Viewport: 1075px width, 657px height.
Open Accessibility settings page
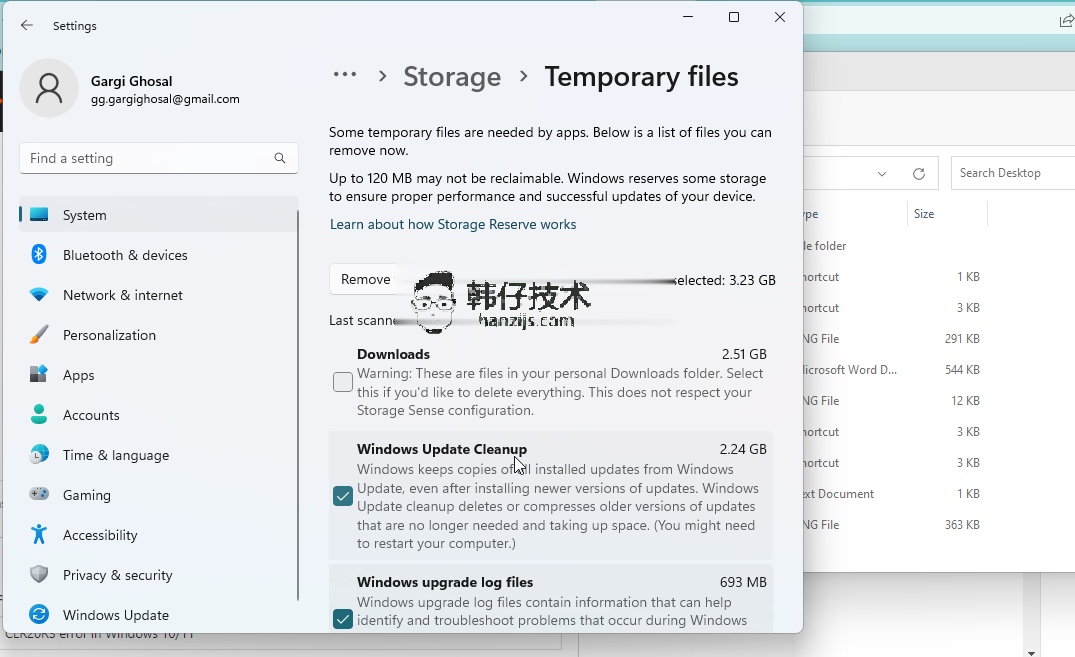coord(158,535)
